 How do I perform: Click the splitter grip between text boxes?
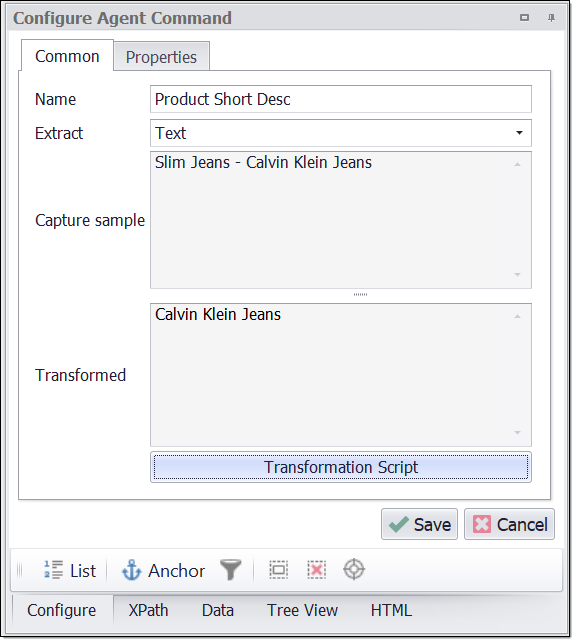(x=360, y=294)
